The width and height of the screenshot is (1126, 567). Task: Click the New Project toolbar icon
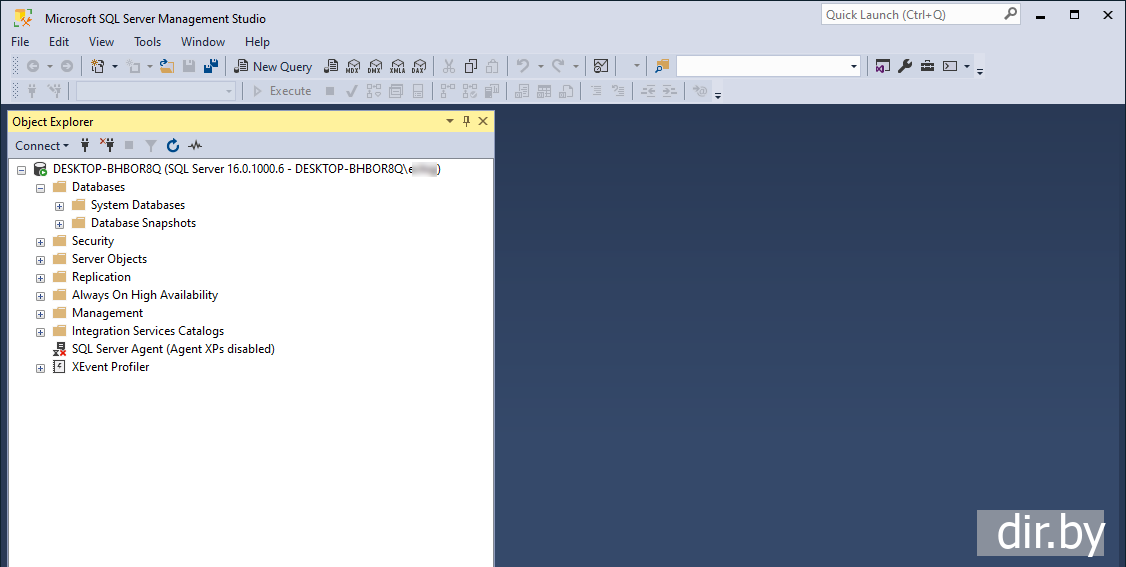tap(98, 66)
